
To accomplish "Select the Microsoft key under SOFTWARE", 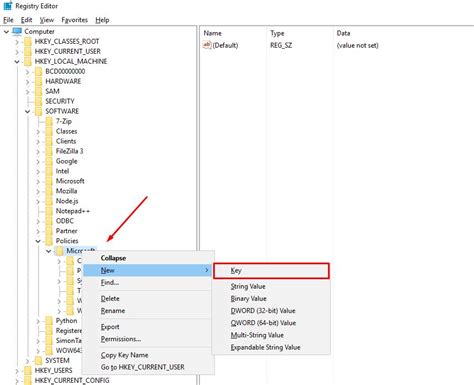I will click(70, 181).
